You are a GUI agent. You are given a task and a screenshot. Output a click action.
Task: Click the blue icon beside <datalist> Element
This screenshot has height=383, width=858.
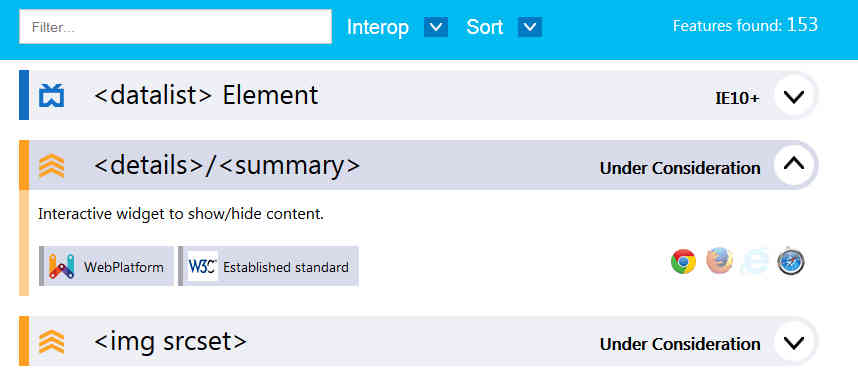51,96
